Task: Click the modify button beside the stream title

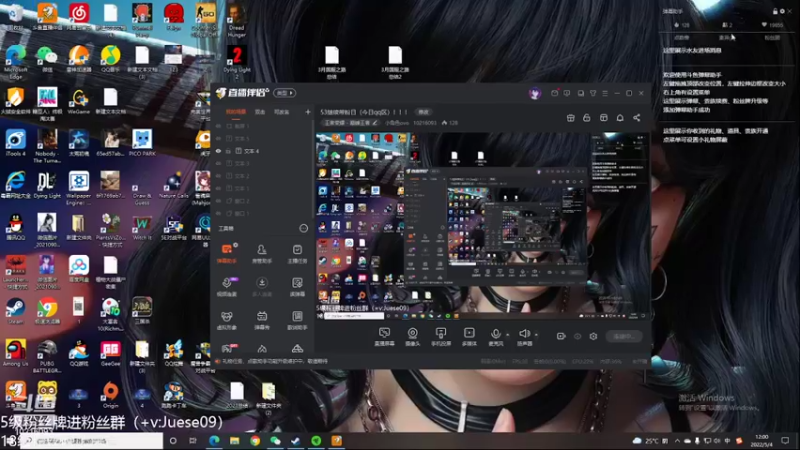Action: tap(423, 112)
